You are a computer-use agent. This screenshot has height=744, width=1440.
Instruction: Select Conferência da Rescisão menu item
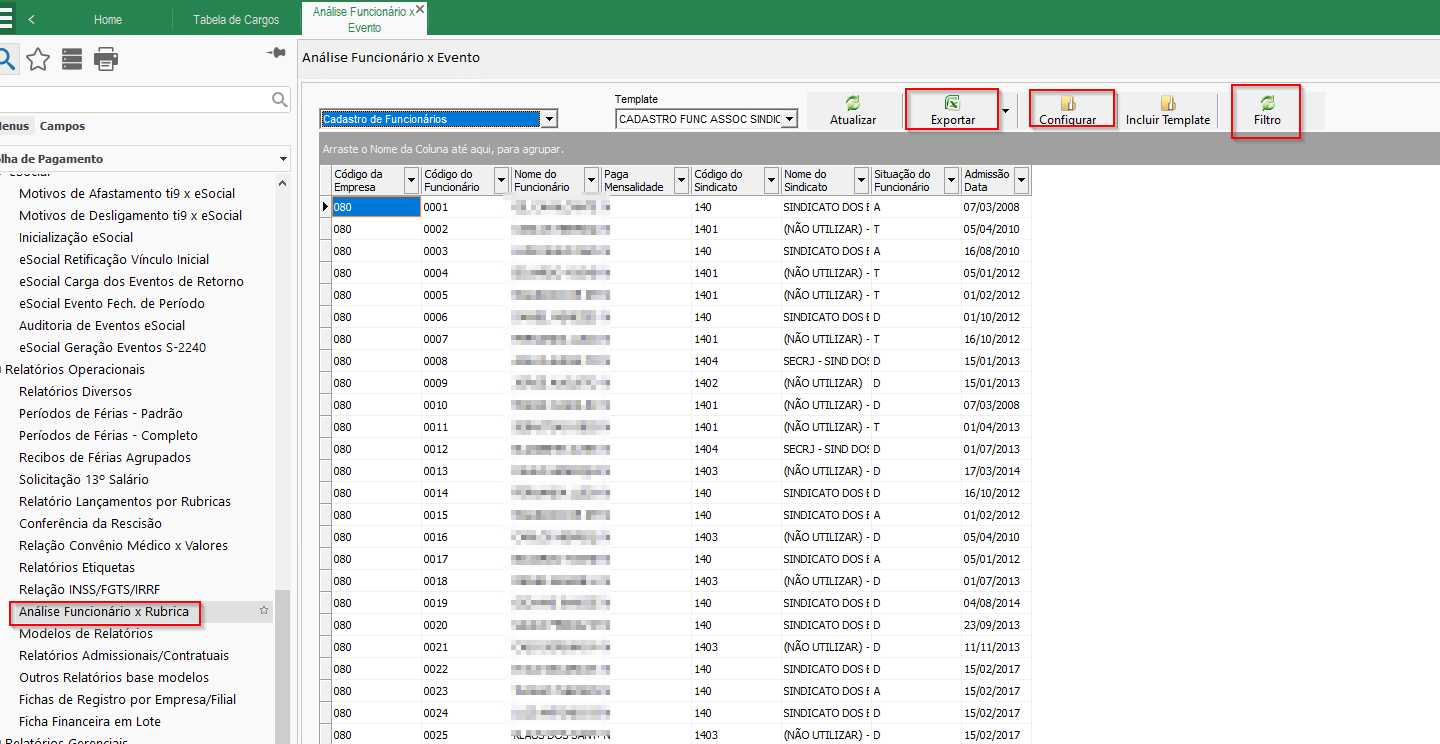(90, 524)
